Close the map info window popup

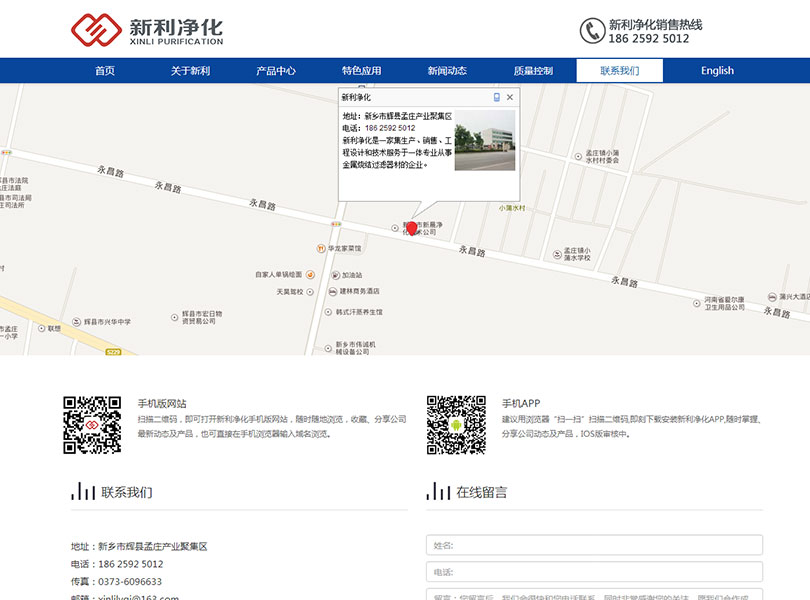point(510,97)
